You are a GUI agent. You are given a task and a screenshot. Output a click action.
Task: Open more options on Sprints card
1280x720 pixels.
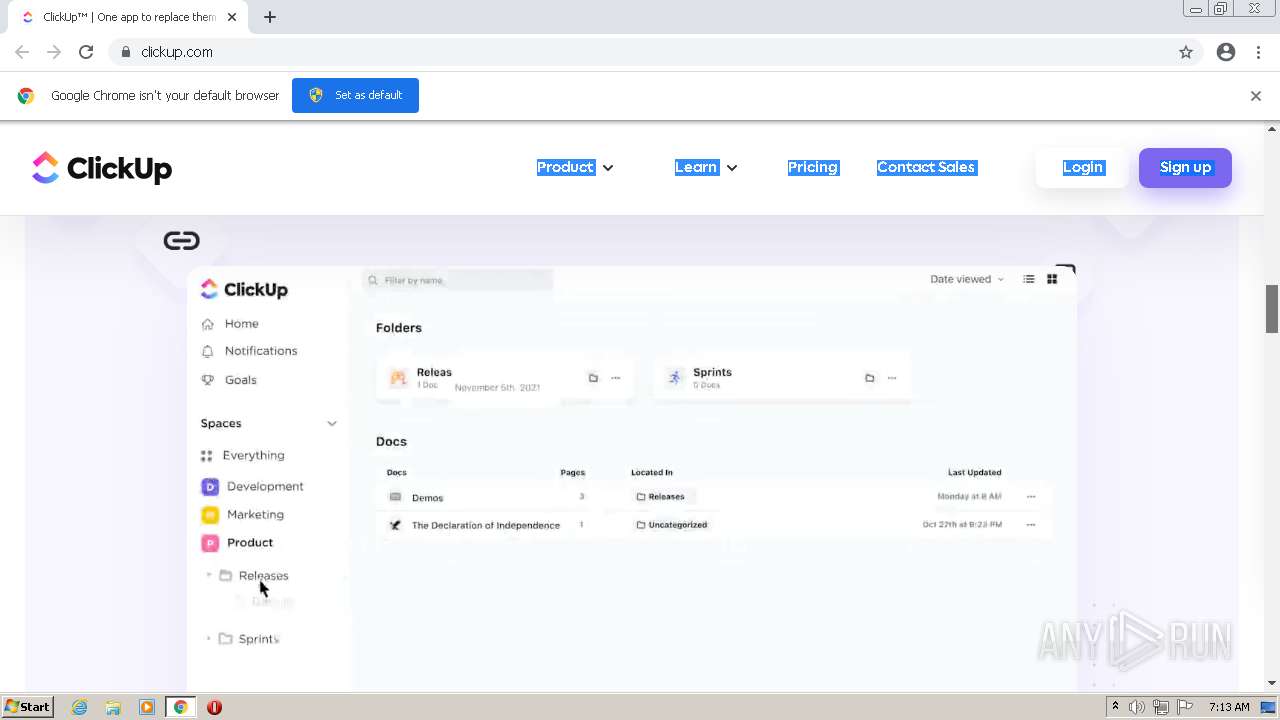(x=892, y=378)
